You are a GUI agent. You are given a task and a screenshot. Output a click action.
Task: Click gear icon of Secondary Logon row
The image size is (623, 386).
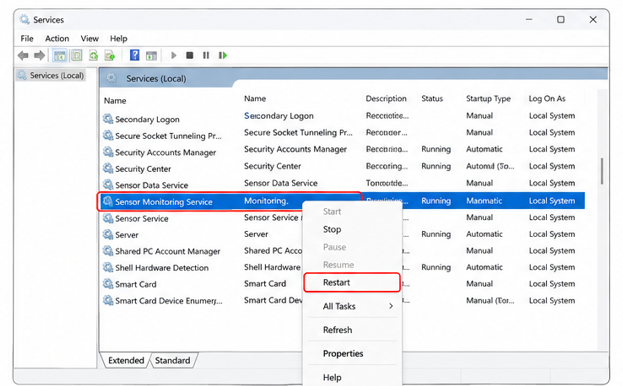108,119
